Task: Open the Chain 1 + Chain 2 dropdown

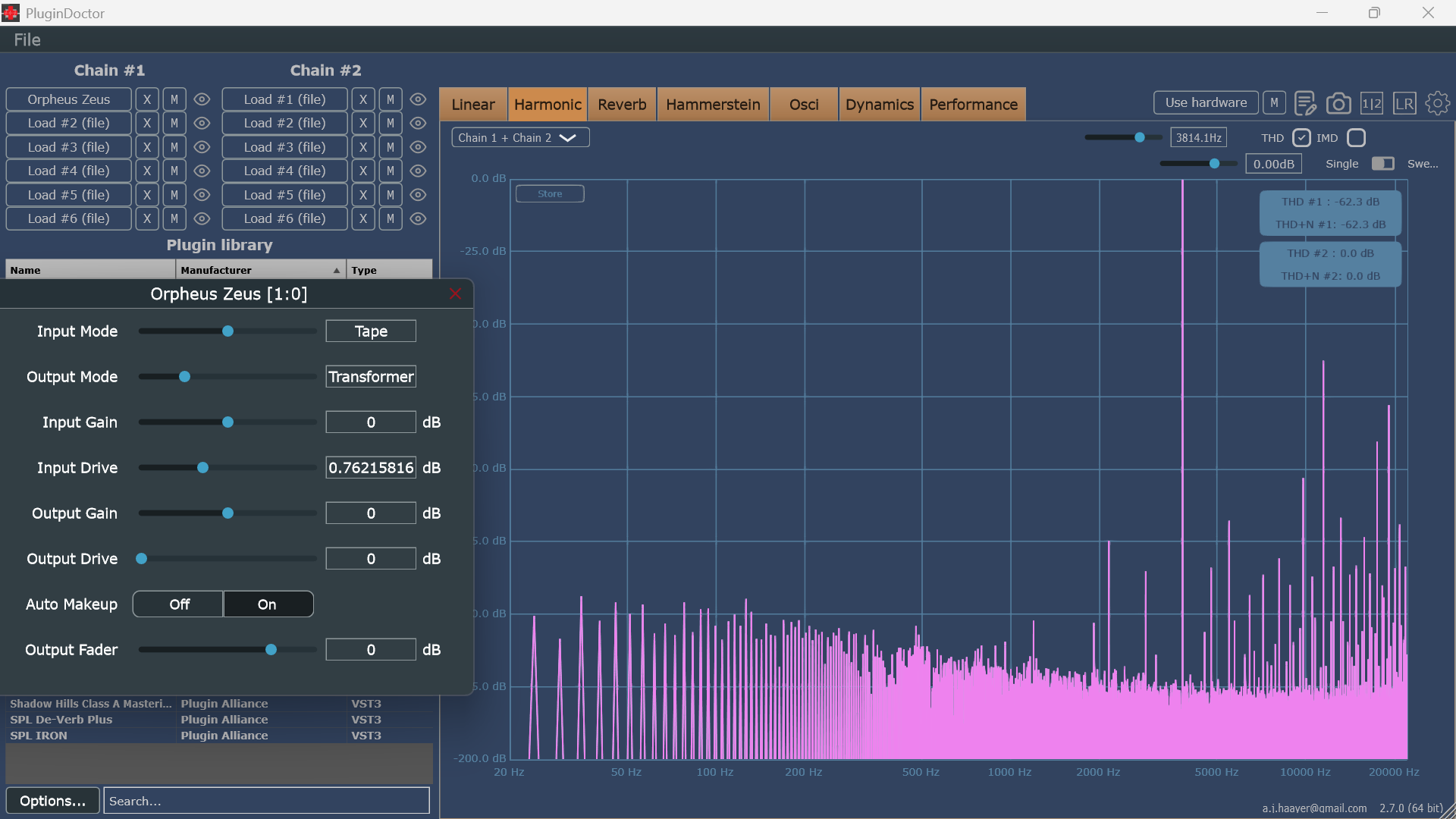Action: (x=520, y=137)
